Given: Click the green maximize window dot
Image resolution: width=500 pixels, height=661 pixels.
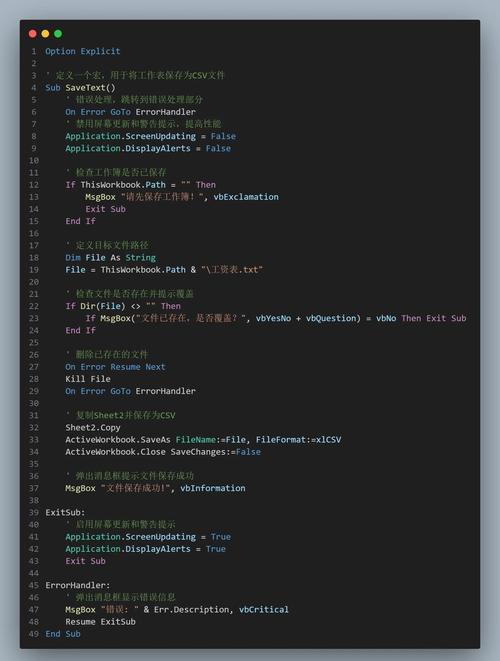Looking at the screenshot, I should pos(58,34).
